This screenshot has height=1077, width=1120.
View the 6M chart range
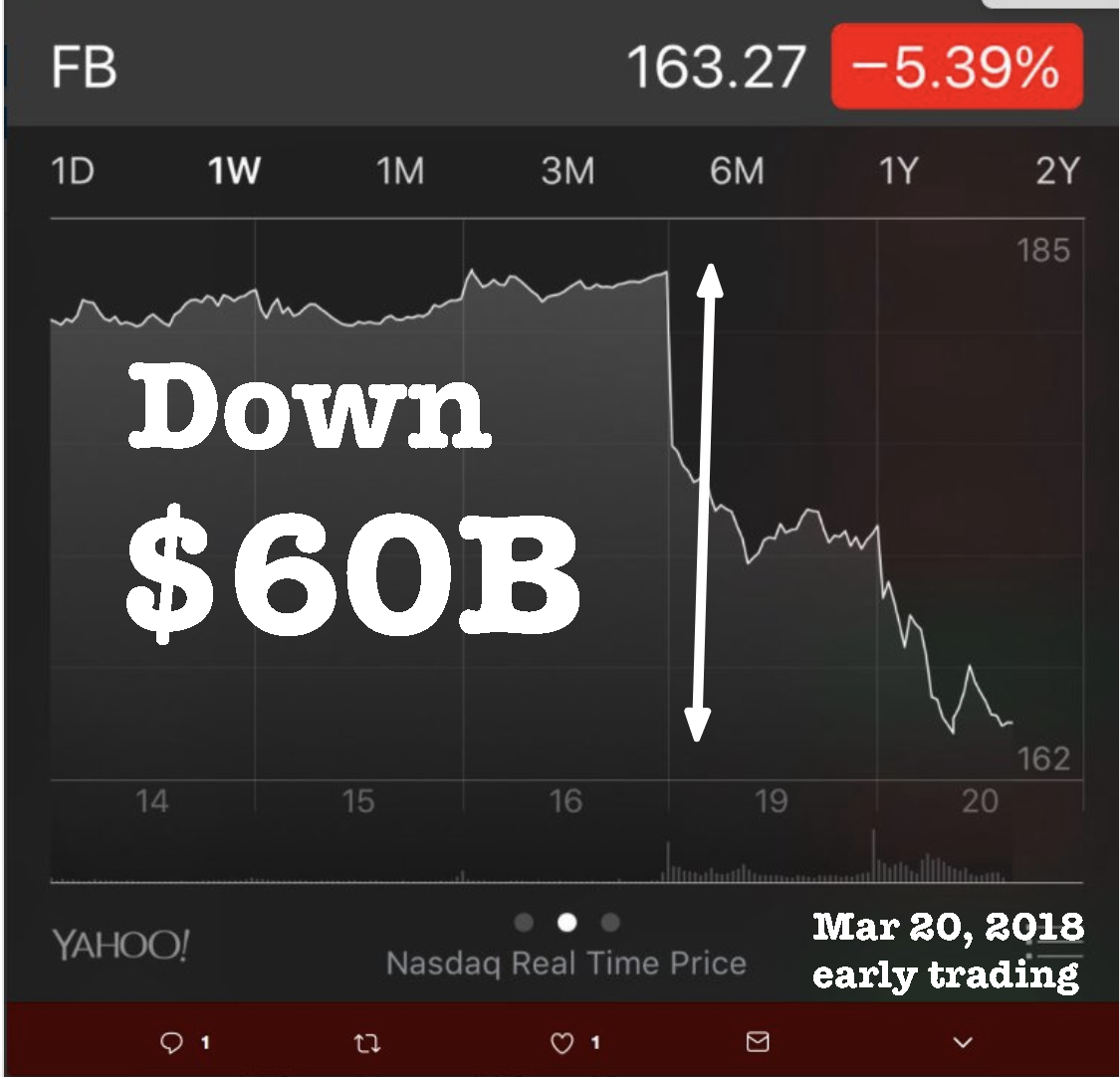point(737,171)
